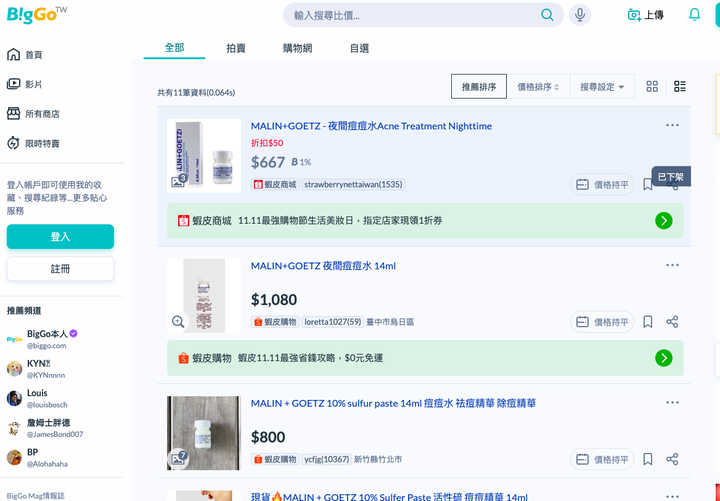The width and height of the screenshot is (720, 501).
Task: Focus the 輸入搜尋比價 search field
Action: click(x=413, y=15)
